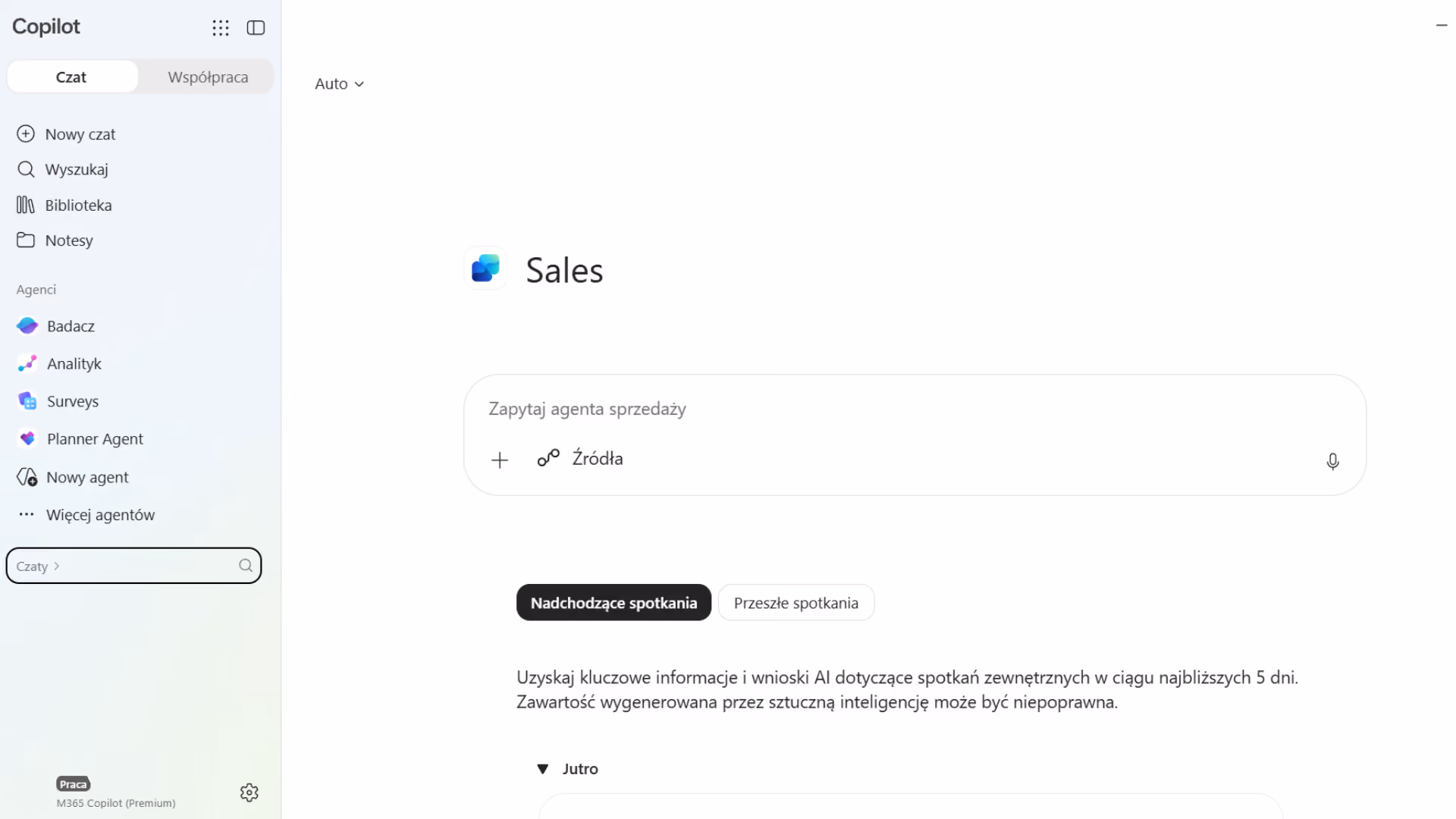The width and height of the screenshot is (1456, 819).
Task: Switch to the Współpraca tab
Action: [208, 77]
